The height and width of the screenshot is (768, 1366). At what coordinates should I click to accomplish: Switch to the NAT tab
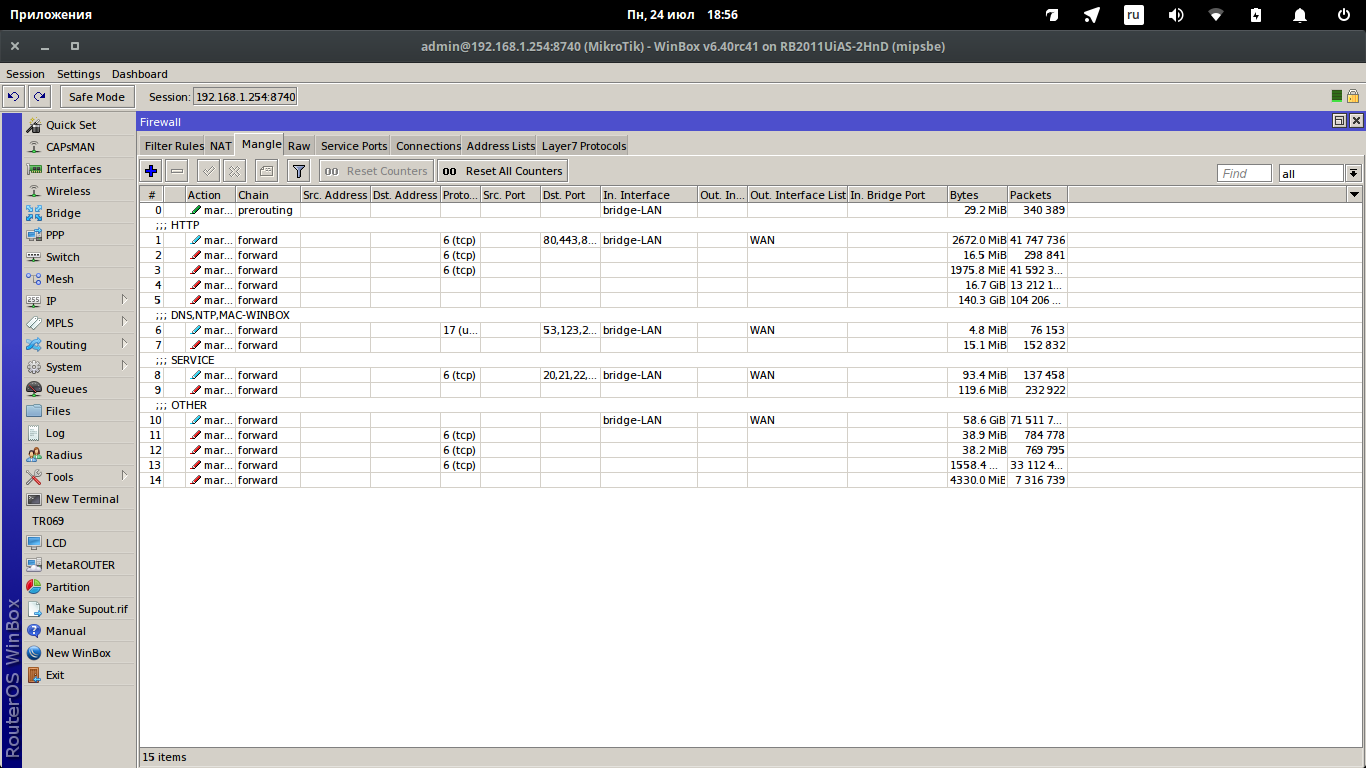[220, 146]
